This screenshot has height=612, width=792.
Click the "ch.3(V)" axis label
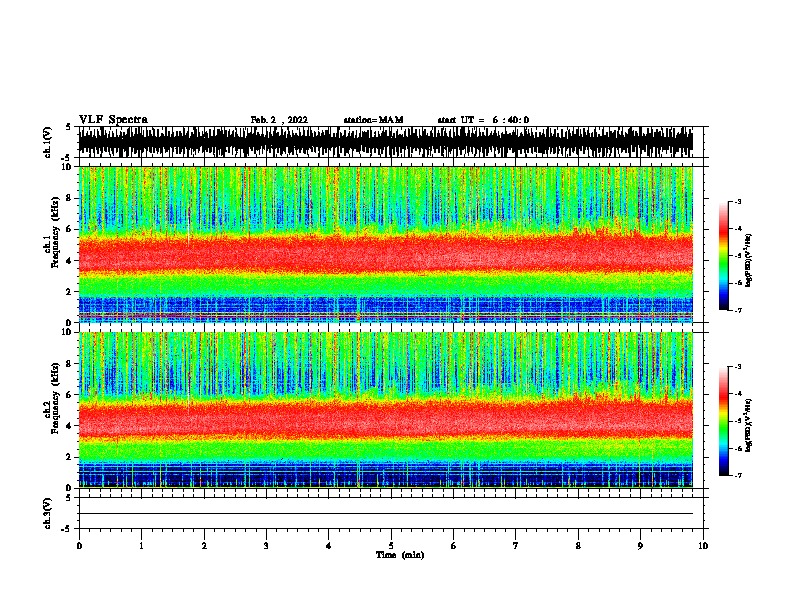pos(47,513)
